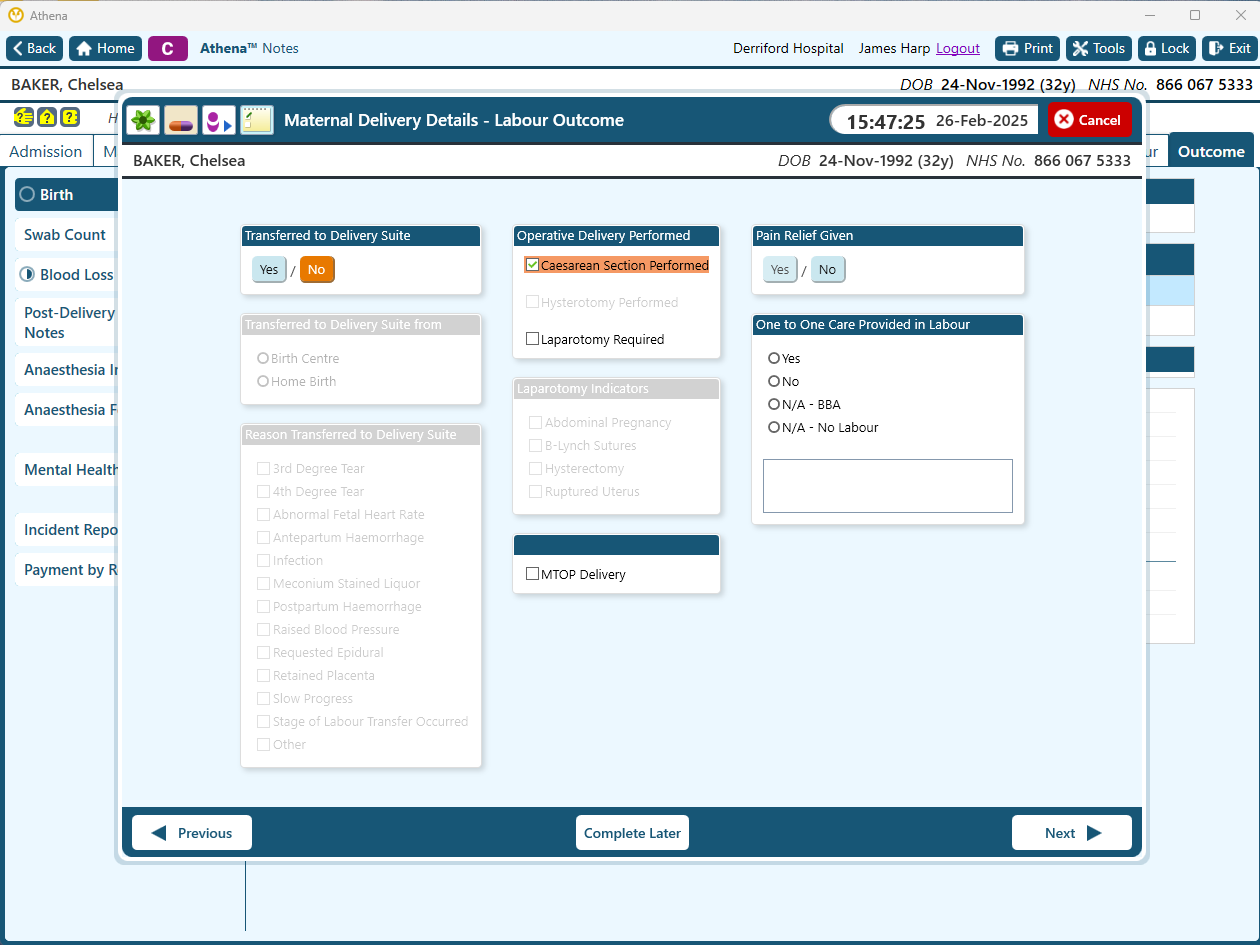1260x945 pixels.
Task: Open the Incident Report sidebar item
Action: [x=66, y=530]
